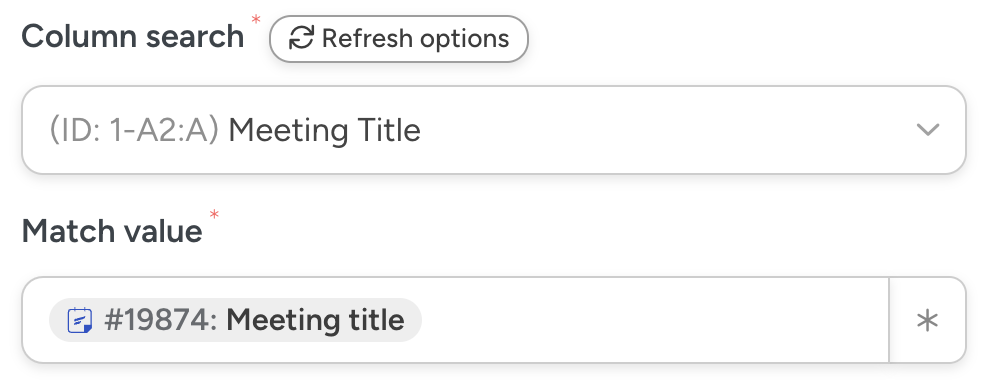Click empty space after token in Match value field
The width and height of the screenshot is (992, 386).
tap(652, 320)
